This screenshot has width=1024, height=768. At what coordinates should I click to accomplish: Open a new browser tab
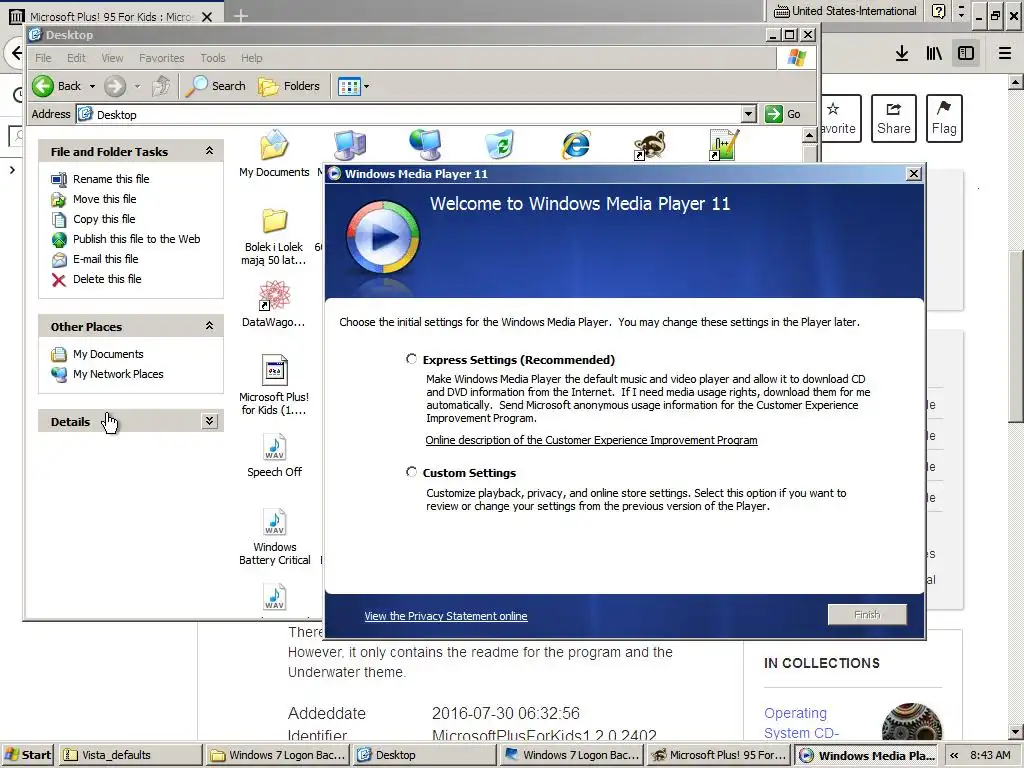coord(240,15)
